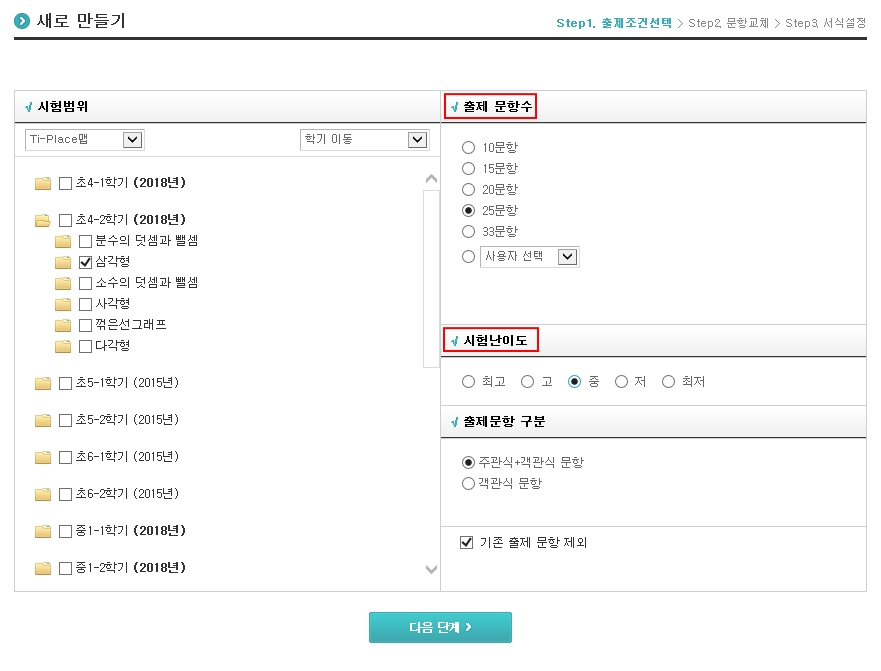
Task: Uncheck the 삼각형 checkbox
Action: coord(85,262)
